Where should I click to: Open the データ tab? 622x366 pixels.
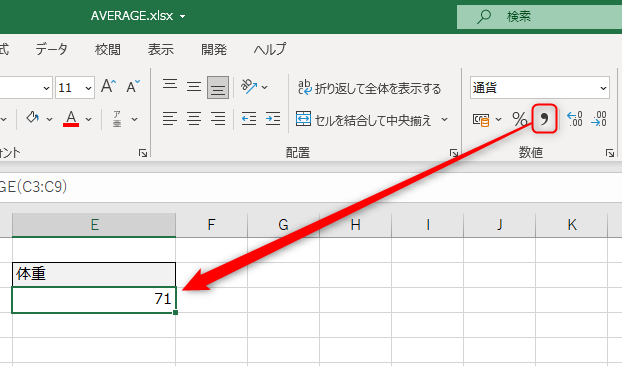point(52,50)
